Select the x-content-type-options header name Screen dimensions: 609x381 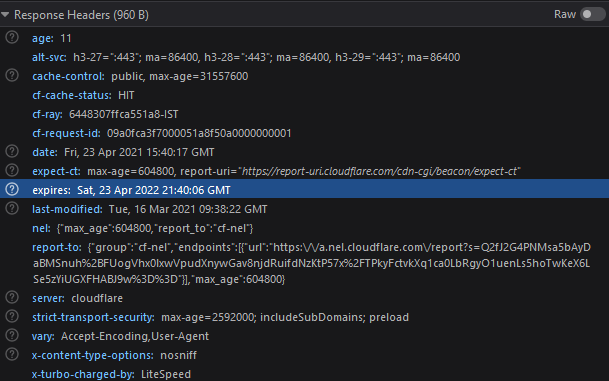[92, 355]
